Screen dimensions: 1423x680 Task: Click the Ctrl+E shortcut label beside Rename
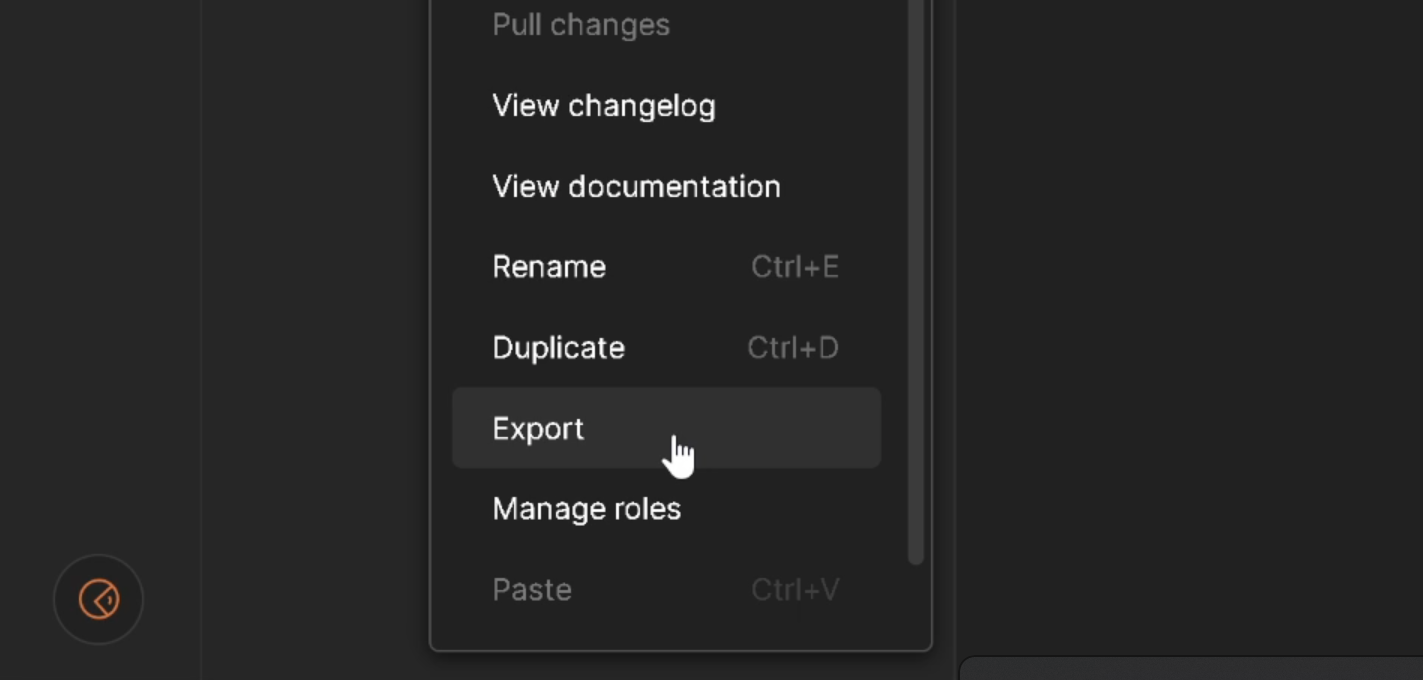click(x=795, y=266)
